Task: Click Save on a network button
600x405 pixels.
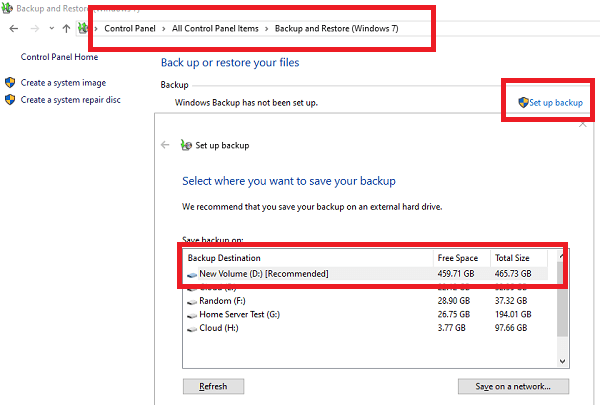Action: [x=513, y=387]
